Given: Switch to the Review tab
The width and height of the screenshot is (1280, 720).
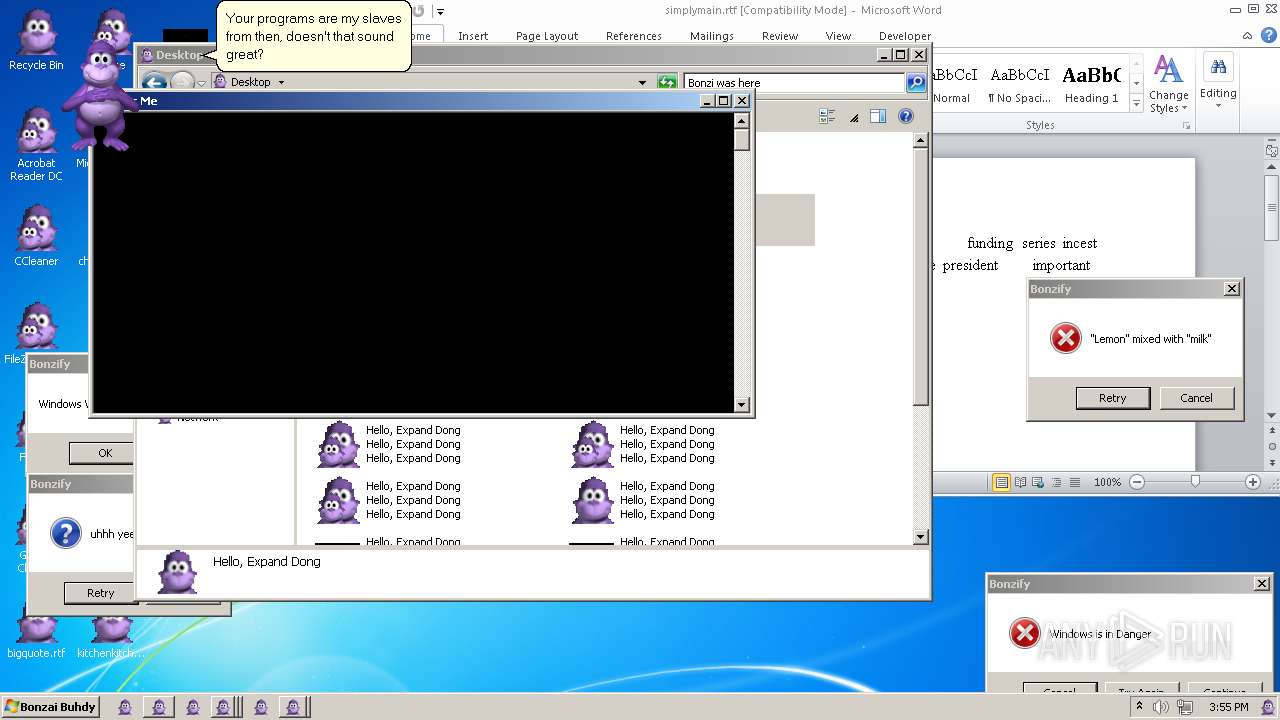Looking at the screenshot, I should (x=780, y=36).
